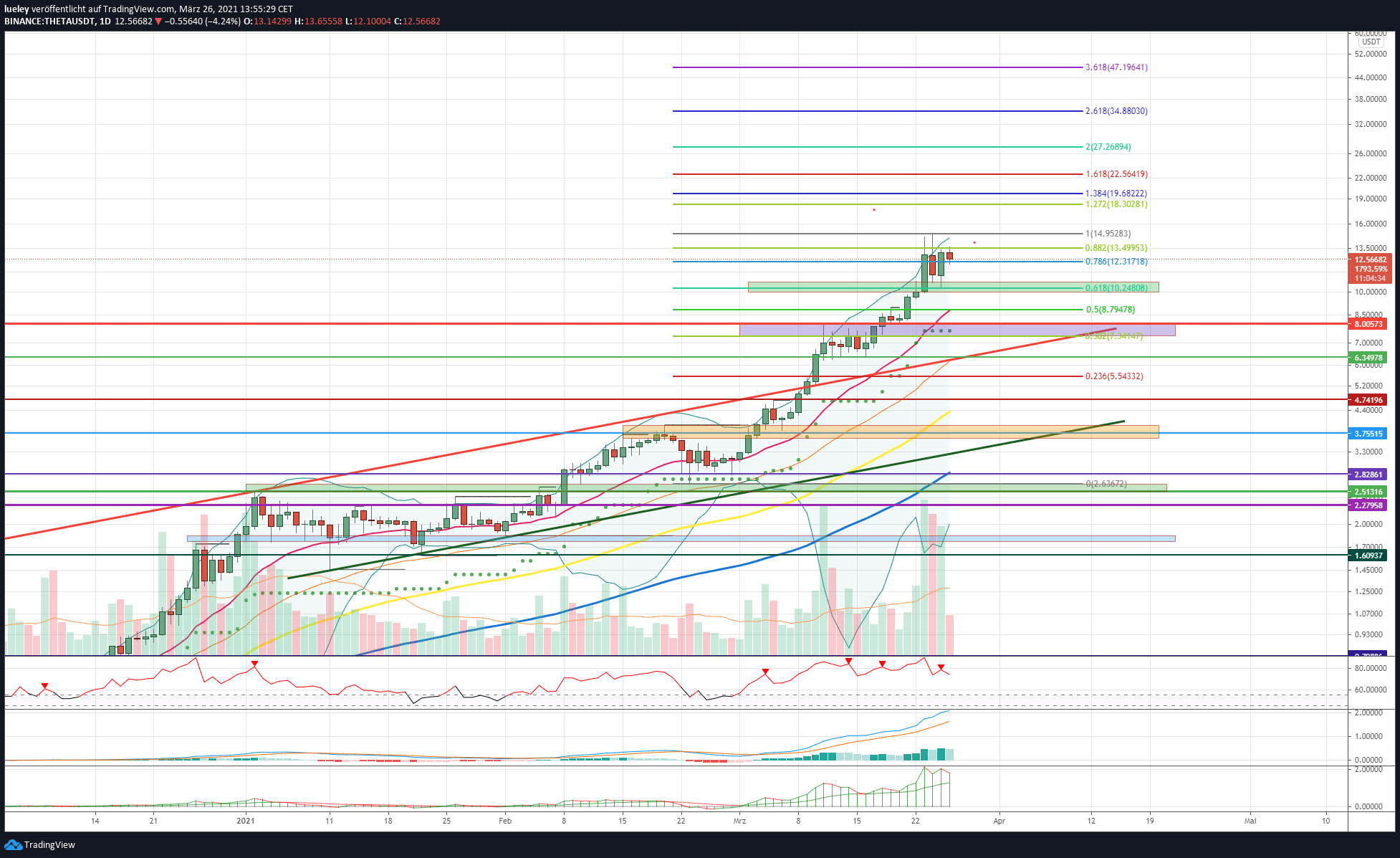Select the low price value L:12.10004
Image resolution: width=1400 pixels, height=858 pixels.
(x=368, y=21)
